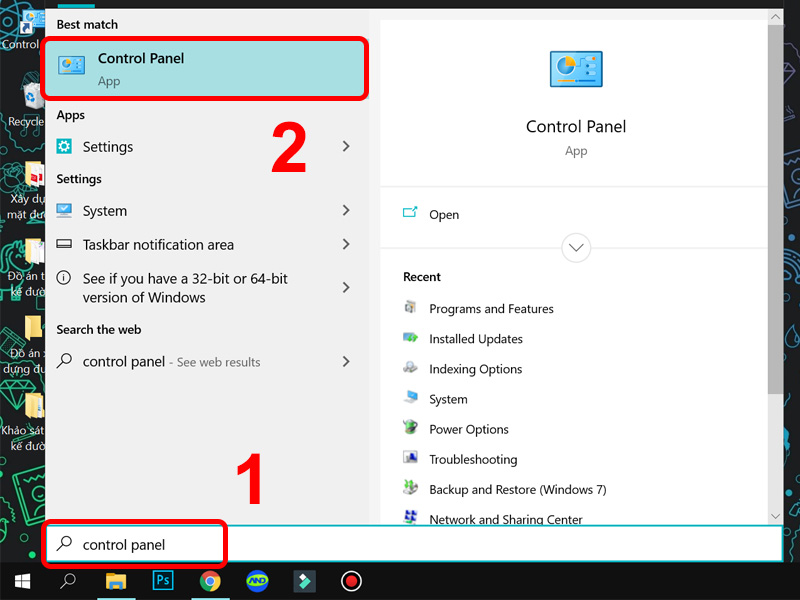Click the scroll down arrow of Recent list
The image size is (800, 600).
pyautogui.click(x=775, y=516)
